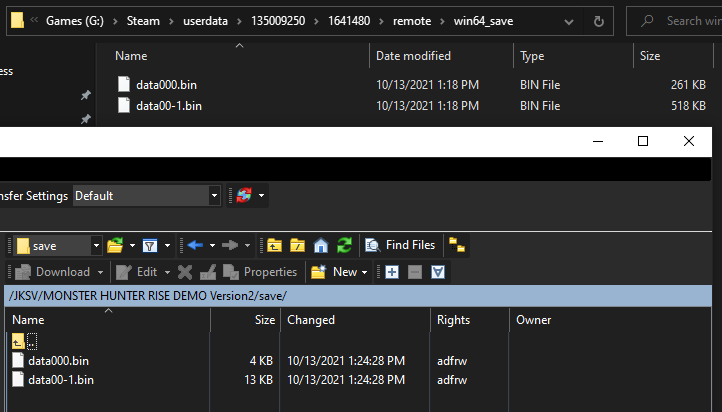Sort remote files by Rights column
The image size is (722, 412).
454,320
